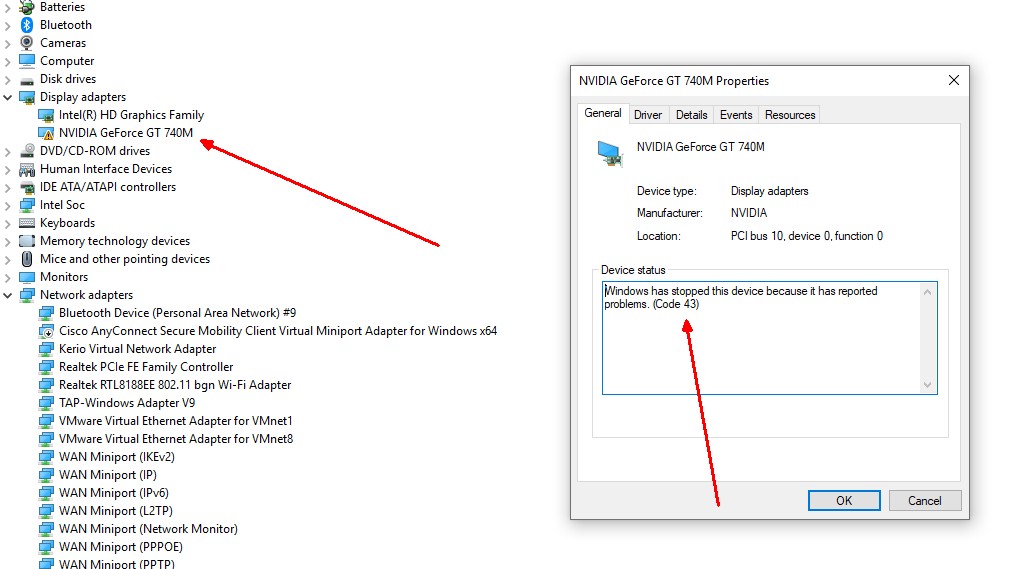This screenshot has width=1034, height=569.
Task: Select VMware Virtual Ethernet Adapter for VMnet1
Action: coord(175,421)
